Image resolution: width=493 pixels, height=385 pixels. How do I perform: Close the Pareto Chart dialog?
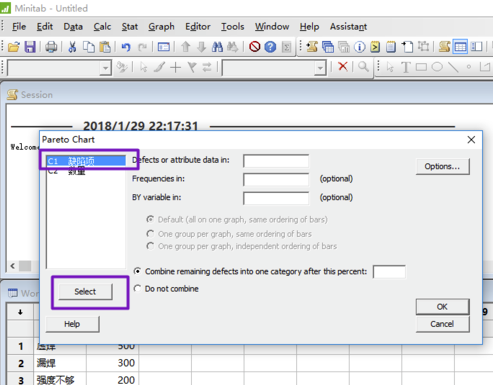tap(471, 140)
